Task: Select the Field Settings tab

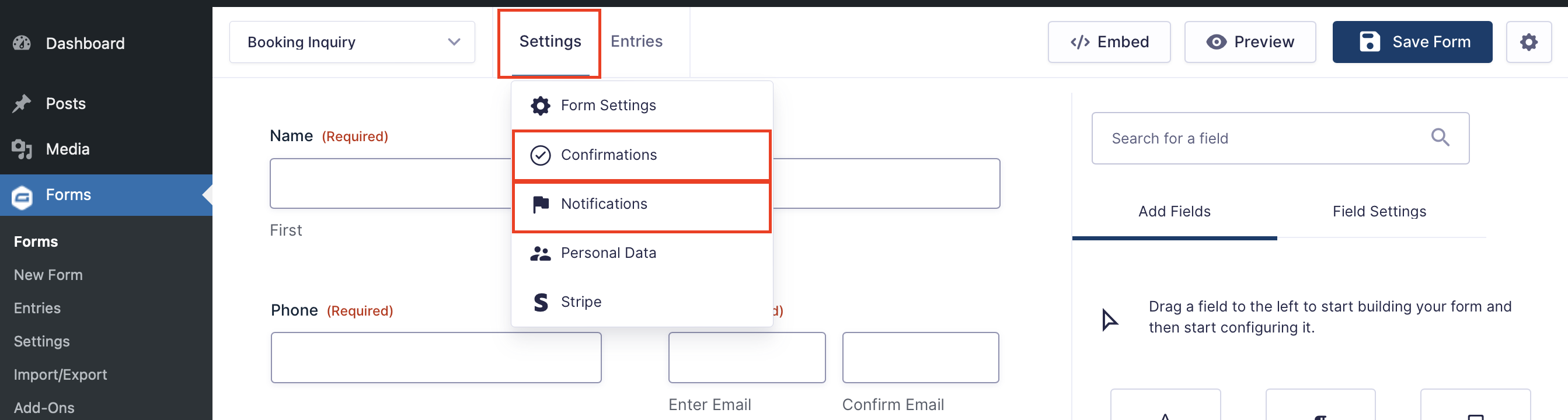Action: tap(1379, 212)
